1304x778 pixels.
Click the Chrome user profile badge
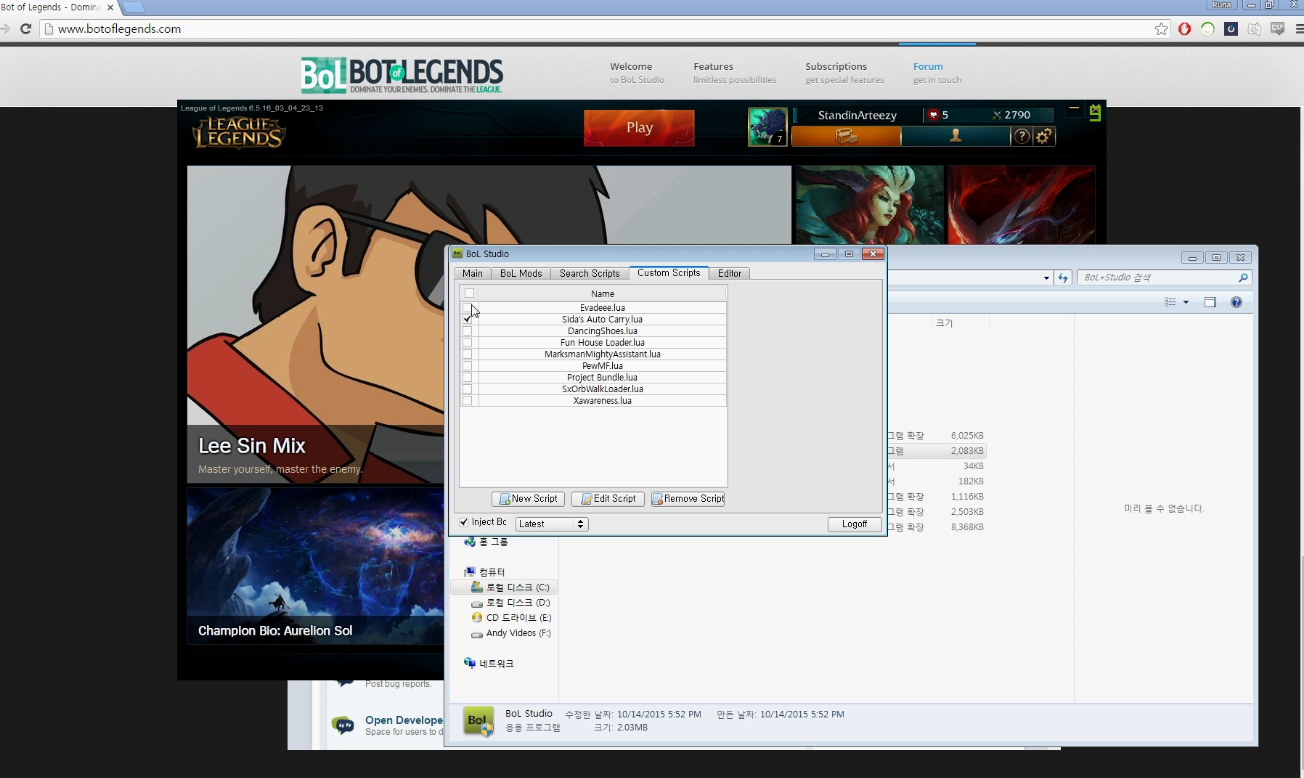[1221, 5]
